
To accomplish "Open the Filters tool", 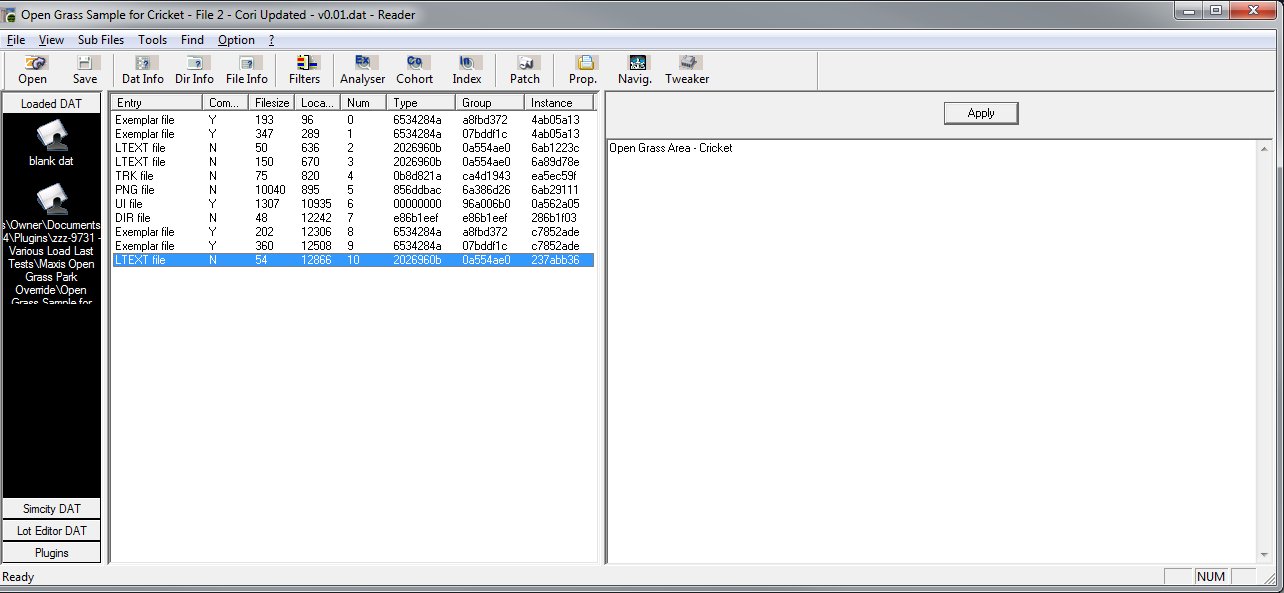I will (305, 70).
